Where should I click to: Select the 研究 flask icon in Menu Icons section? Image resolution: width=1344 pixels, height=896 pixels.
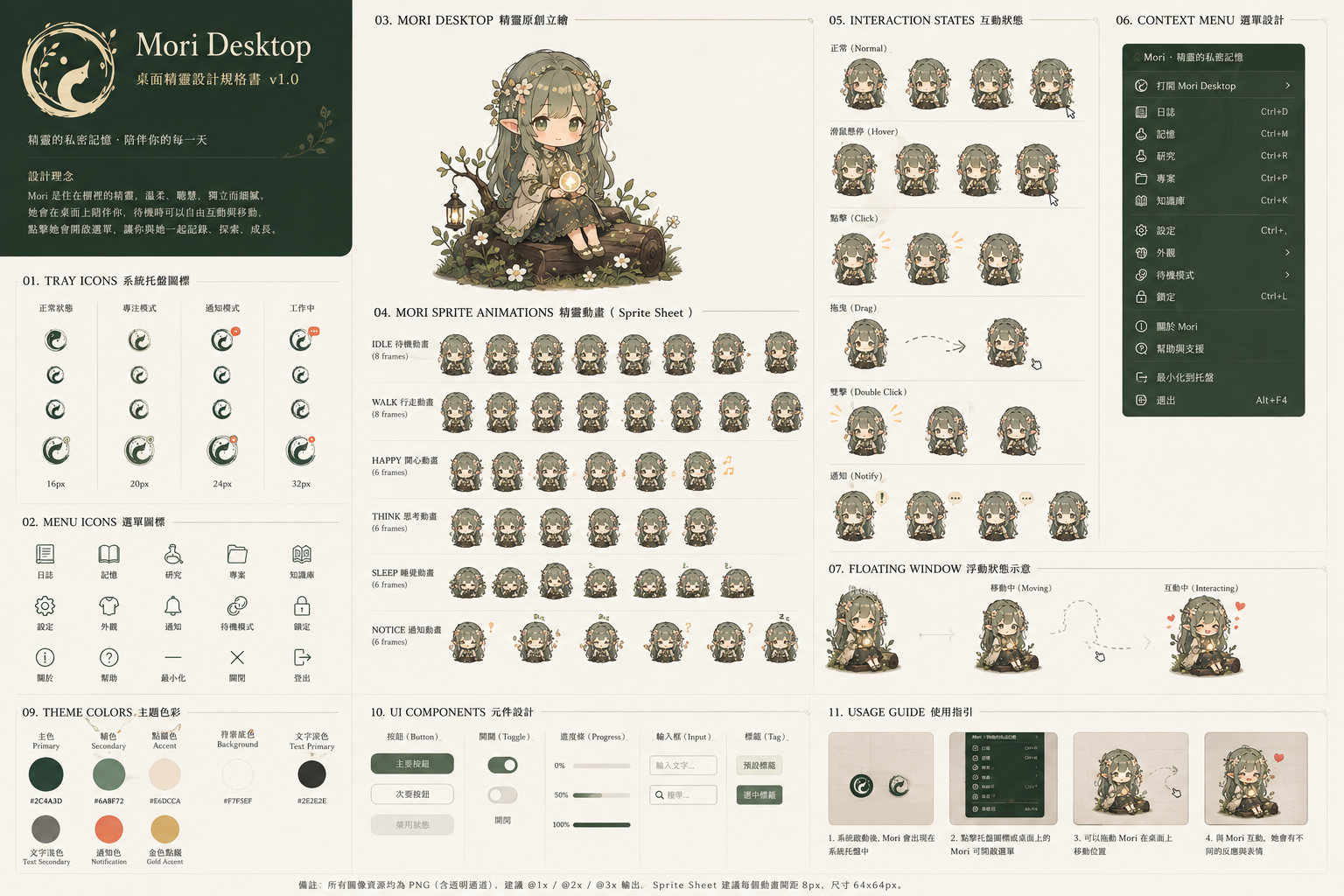[173, 554]
